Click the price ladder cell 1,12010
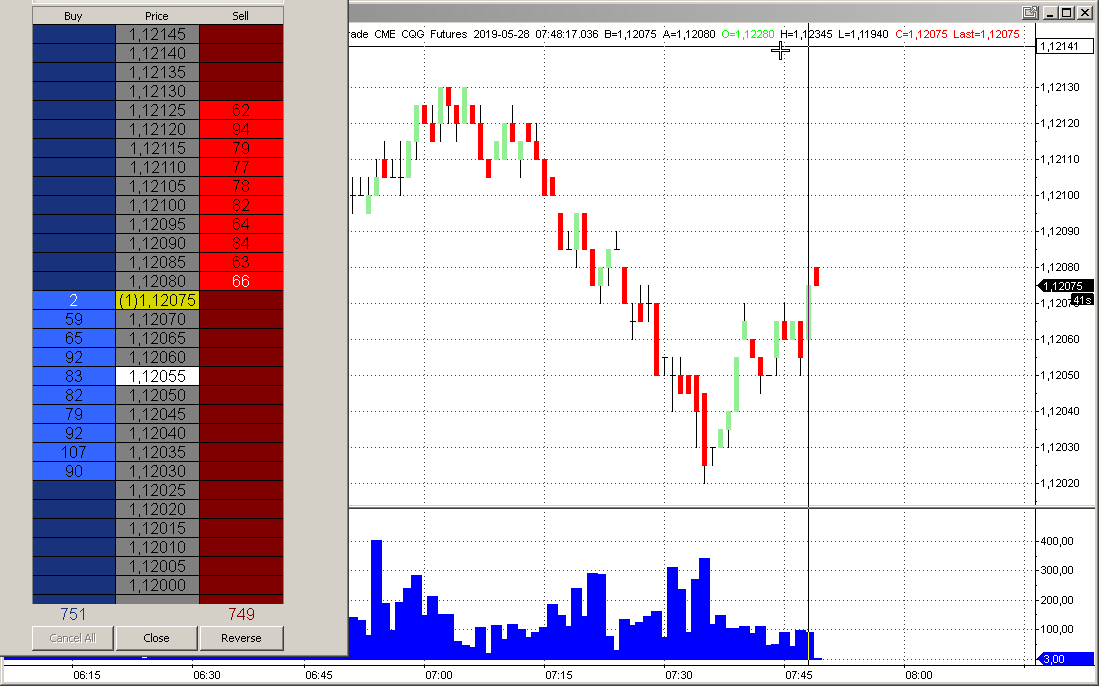 [x=157, y=547]
